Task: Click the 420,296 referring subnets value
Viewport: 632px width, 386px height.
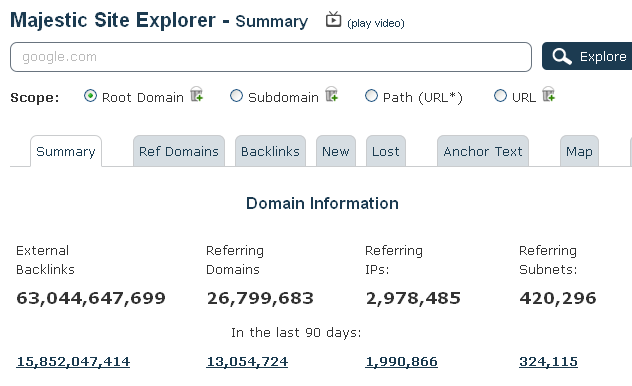Action: [558, 298]
